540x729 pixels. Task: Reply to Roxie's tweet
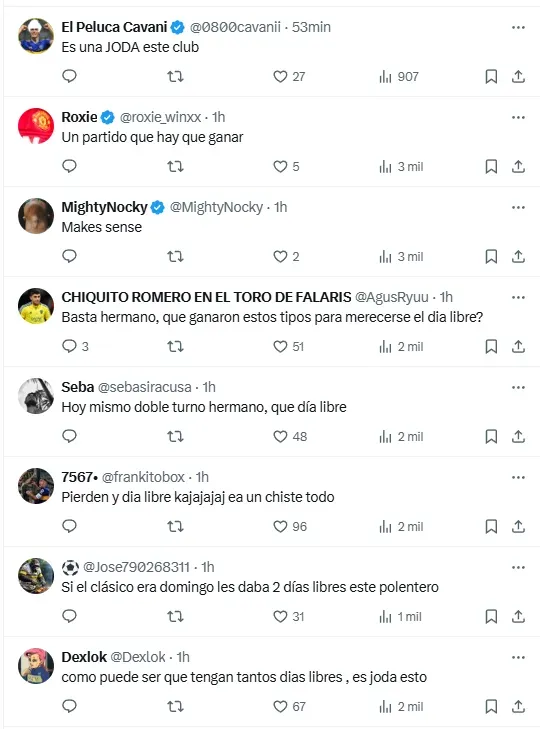[69, 166]
